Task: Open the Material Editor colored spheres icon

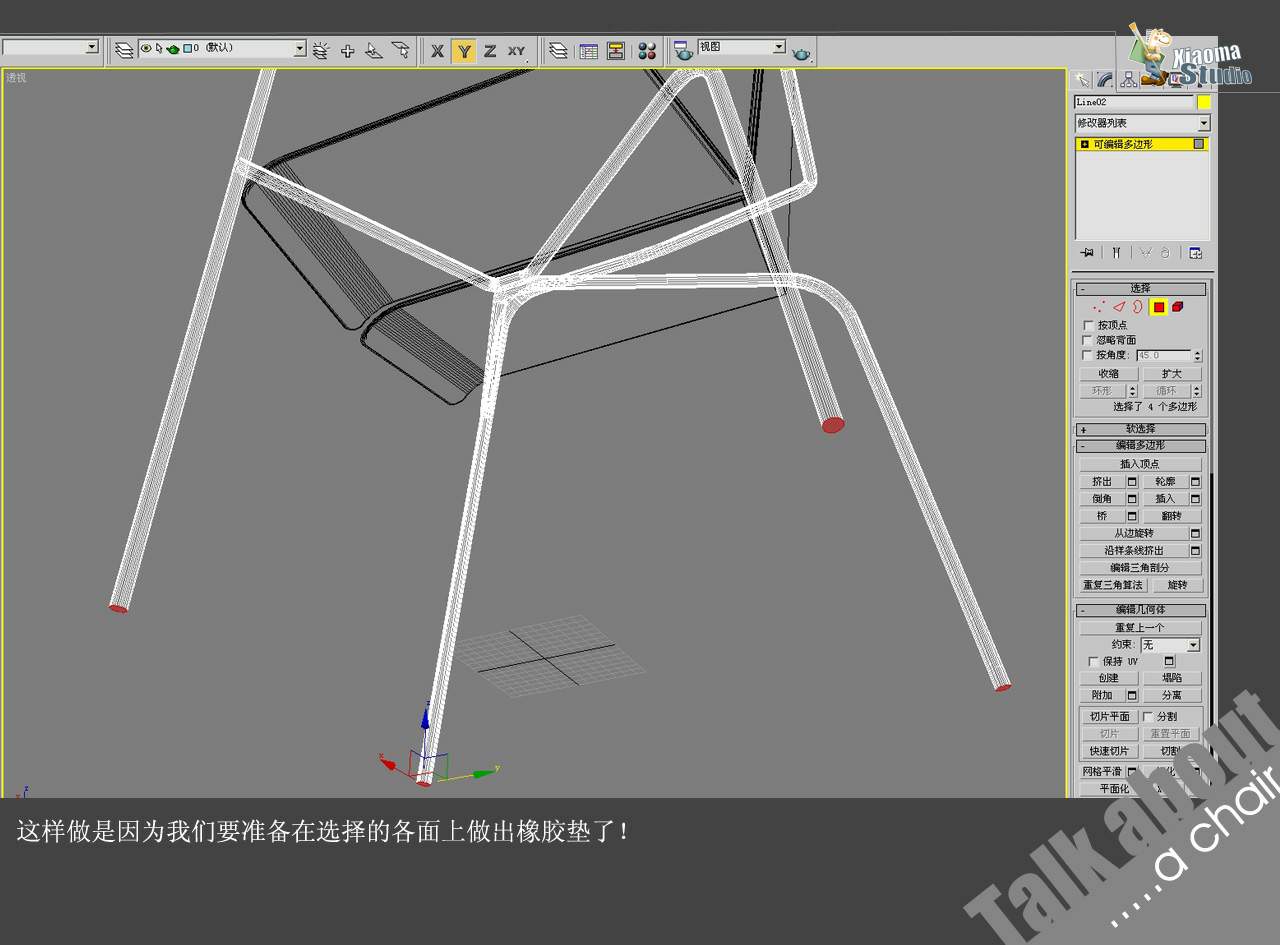Action: (647, 51)
